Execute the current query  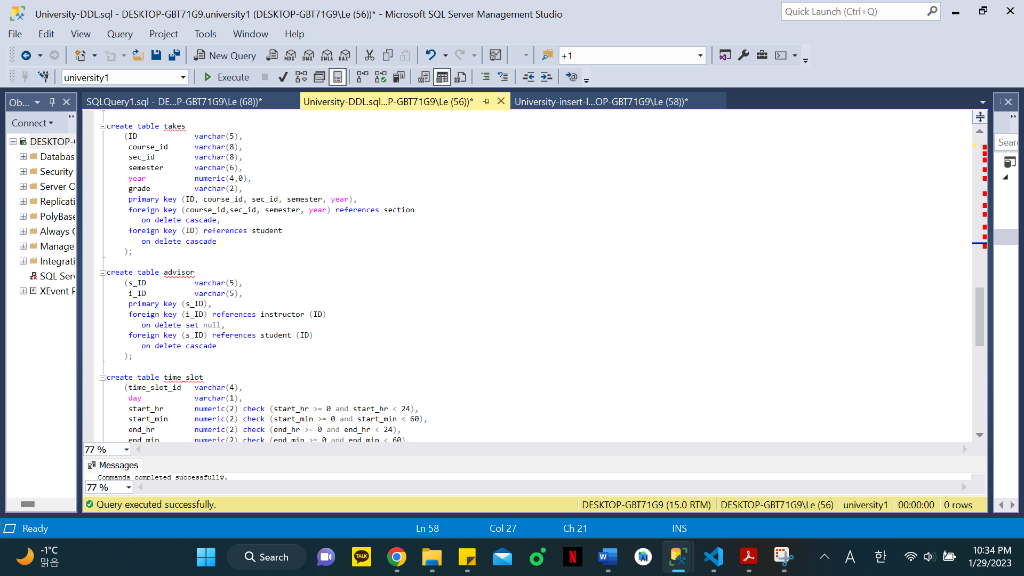point(227,76)
